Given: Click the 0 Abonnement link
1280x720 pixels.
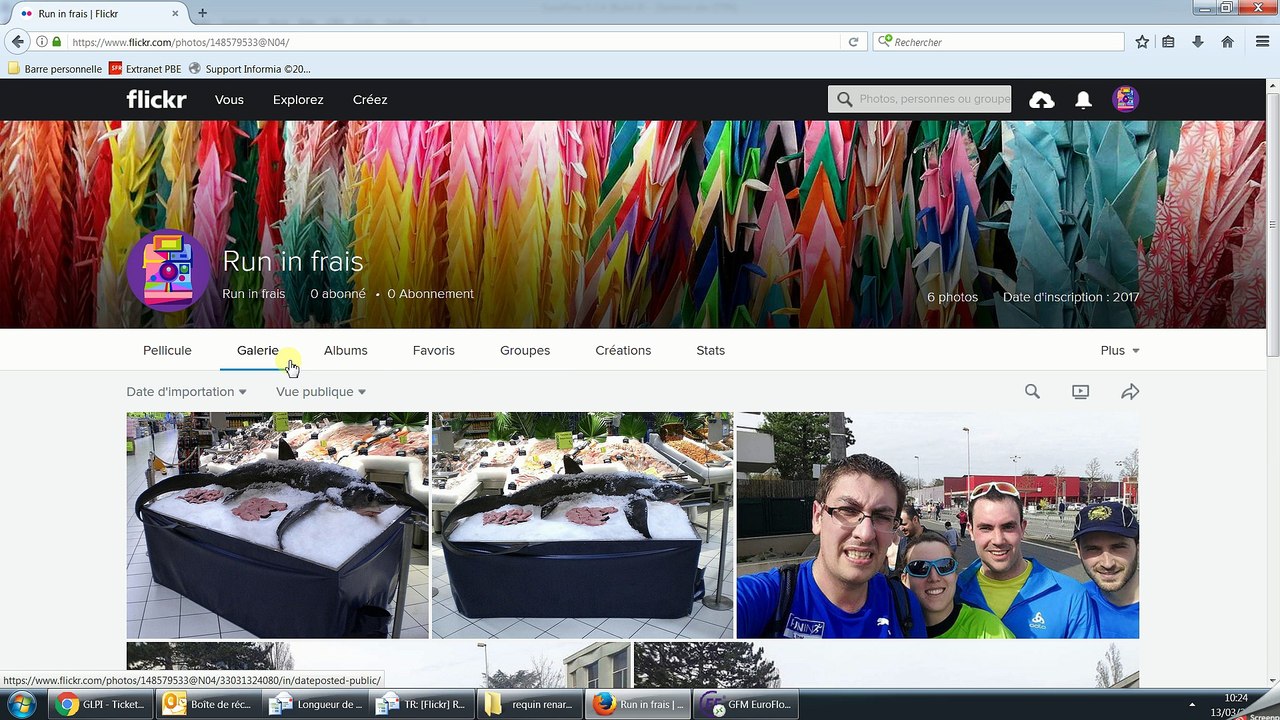Looking at the screenshot, I should click(430, 294).
